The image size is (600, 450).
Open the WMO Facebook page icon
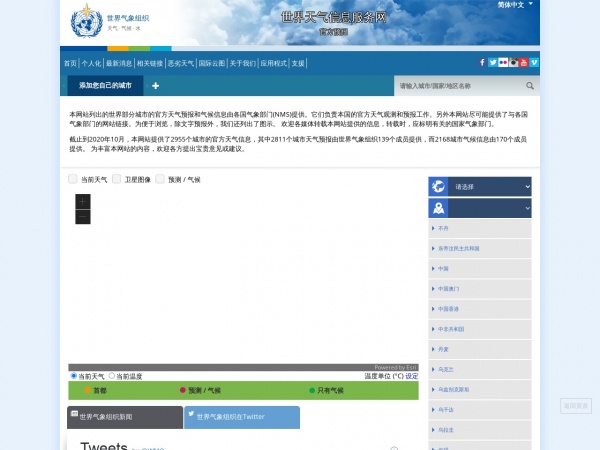(x=482, y=62)
